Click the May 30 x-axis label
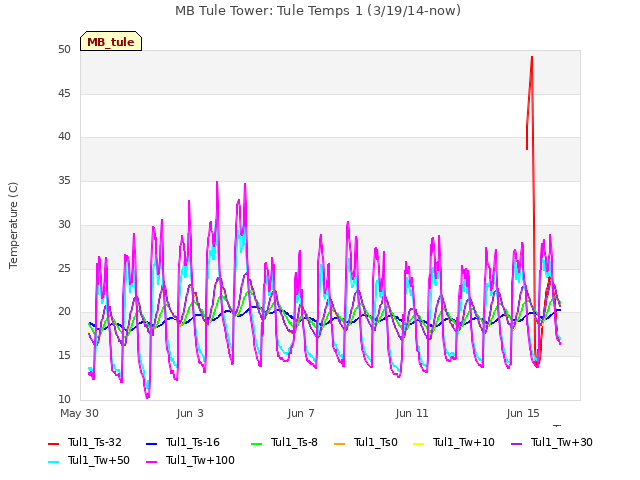The height and width of the screenshot is (480, 640). [x=79, y=413]
